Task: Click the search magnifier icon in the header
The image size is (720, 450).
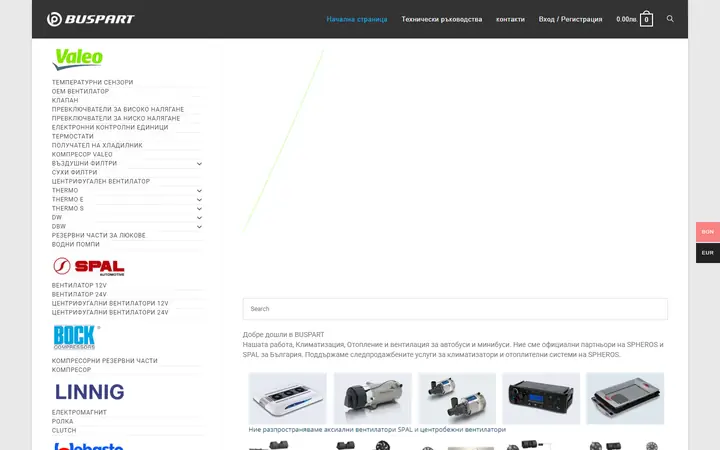Action: (x=670, y=19)
